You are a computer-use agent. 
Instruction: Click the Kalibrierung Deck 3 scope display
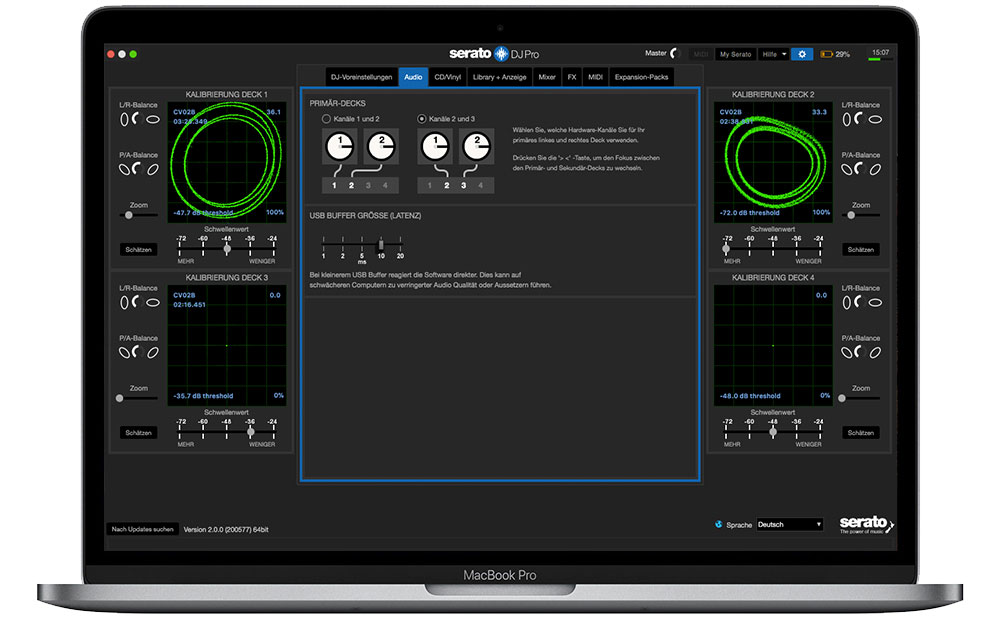pos(226,345)
